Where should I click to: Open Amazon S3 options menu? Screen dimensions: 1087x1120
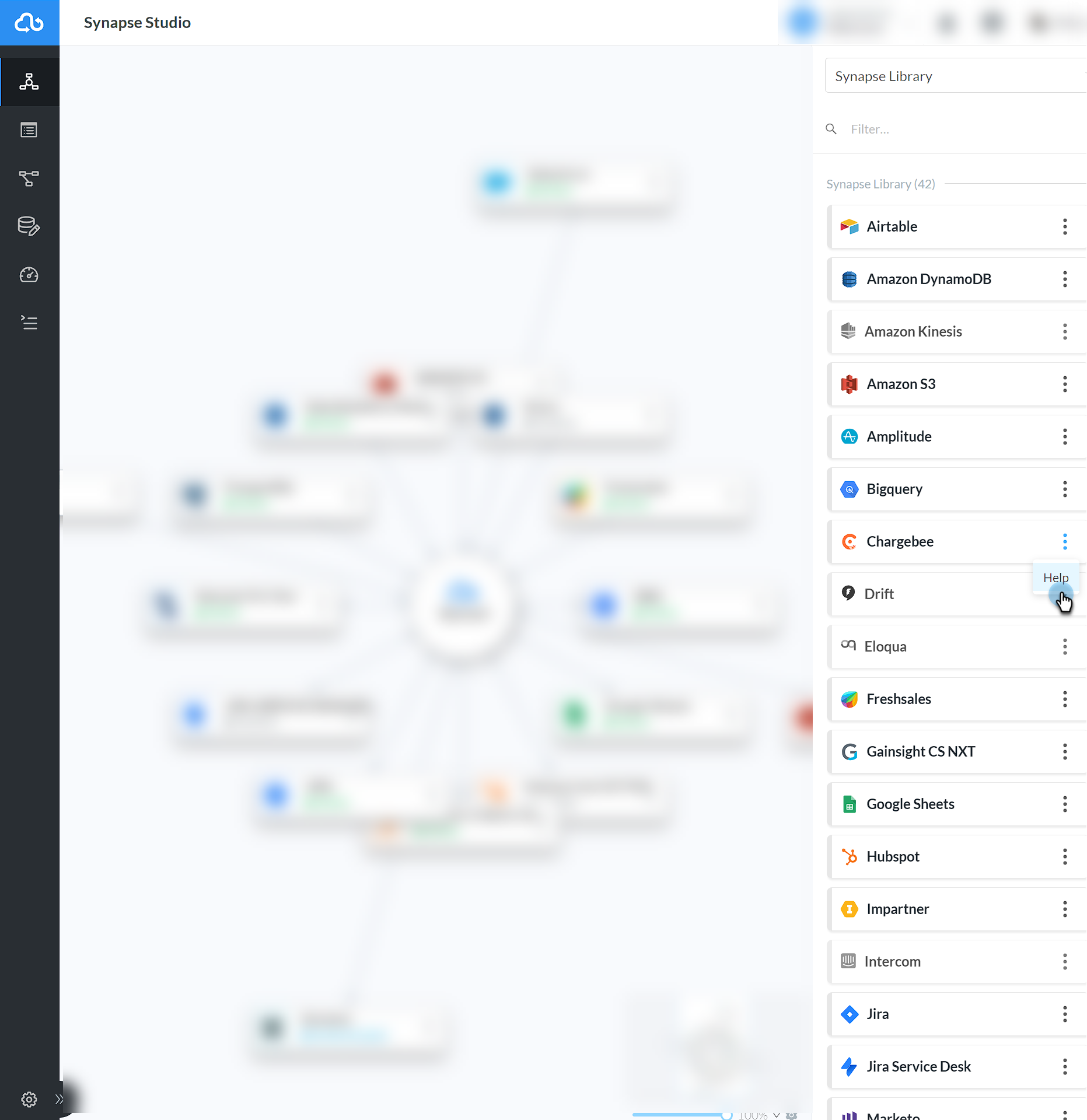click(1065, 384)
